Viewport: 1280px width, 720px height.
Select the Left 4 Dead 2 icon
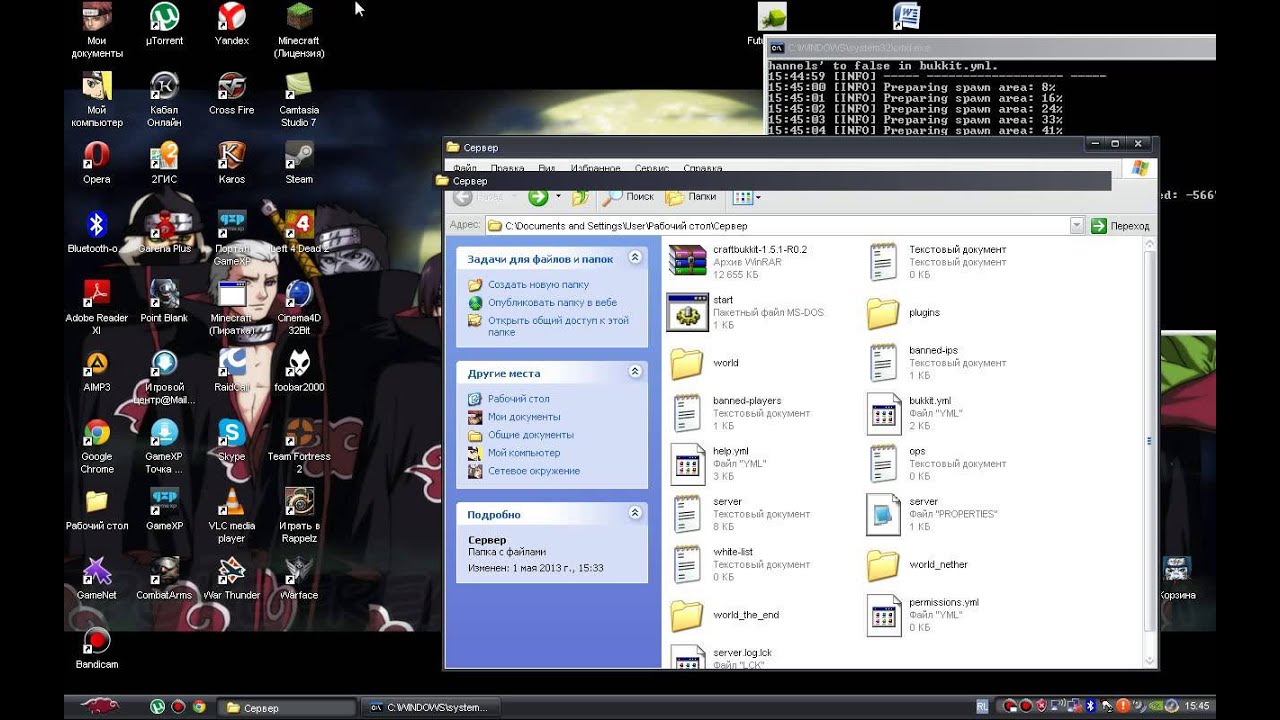tap(299, 232)
